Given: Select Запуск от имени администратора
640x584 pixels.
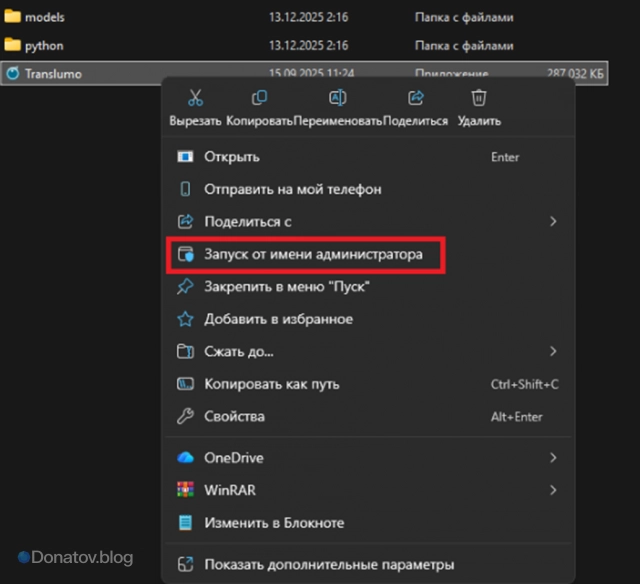Looking at the screenshot, I should [368, 254].
